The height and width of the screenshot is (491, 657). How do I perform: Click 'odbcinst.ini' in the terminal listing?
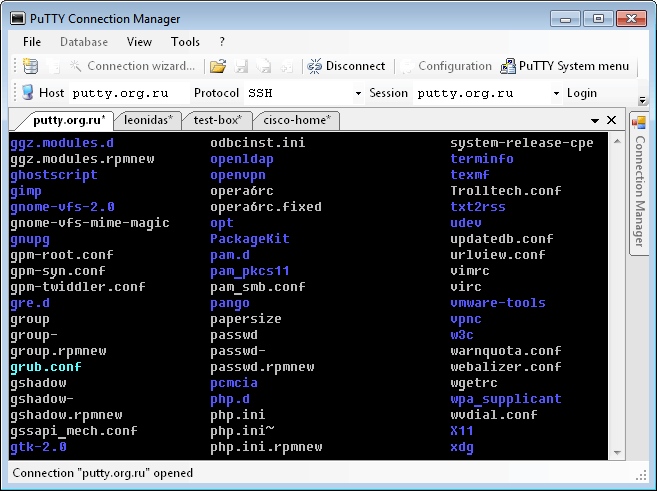[x=258, y=143]
